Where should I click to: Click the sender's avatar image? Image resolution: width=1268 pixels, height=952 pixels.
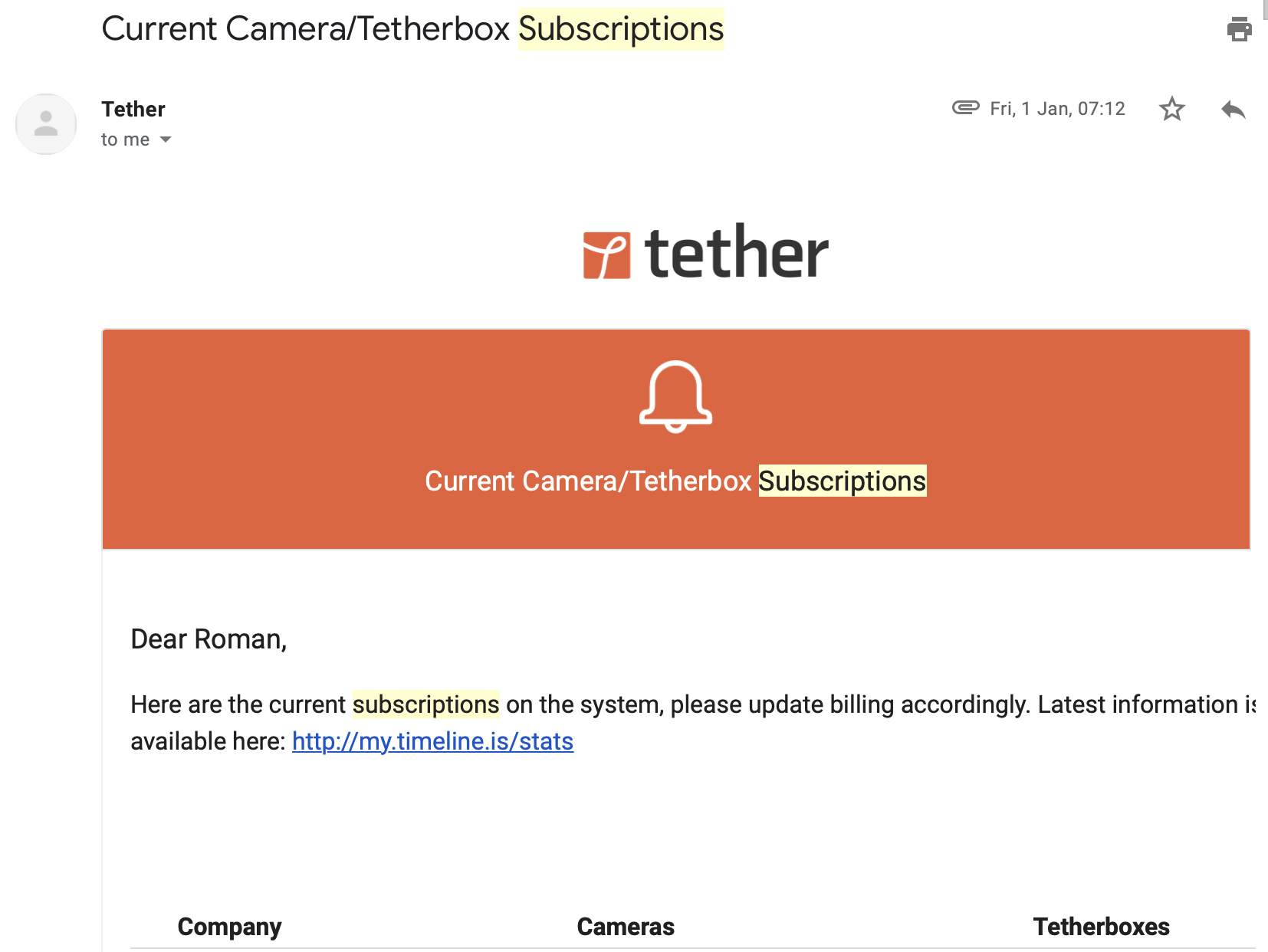(45, 123)
